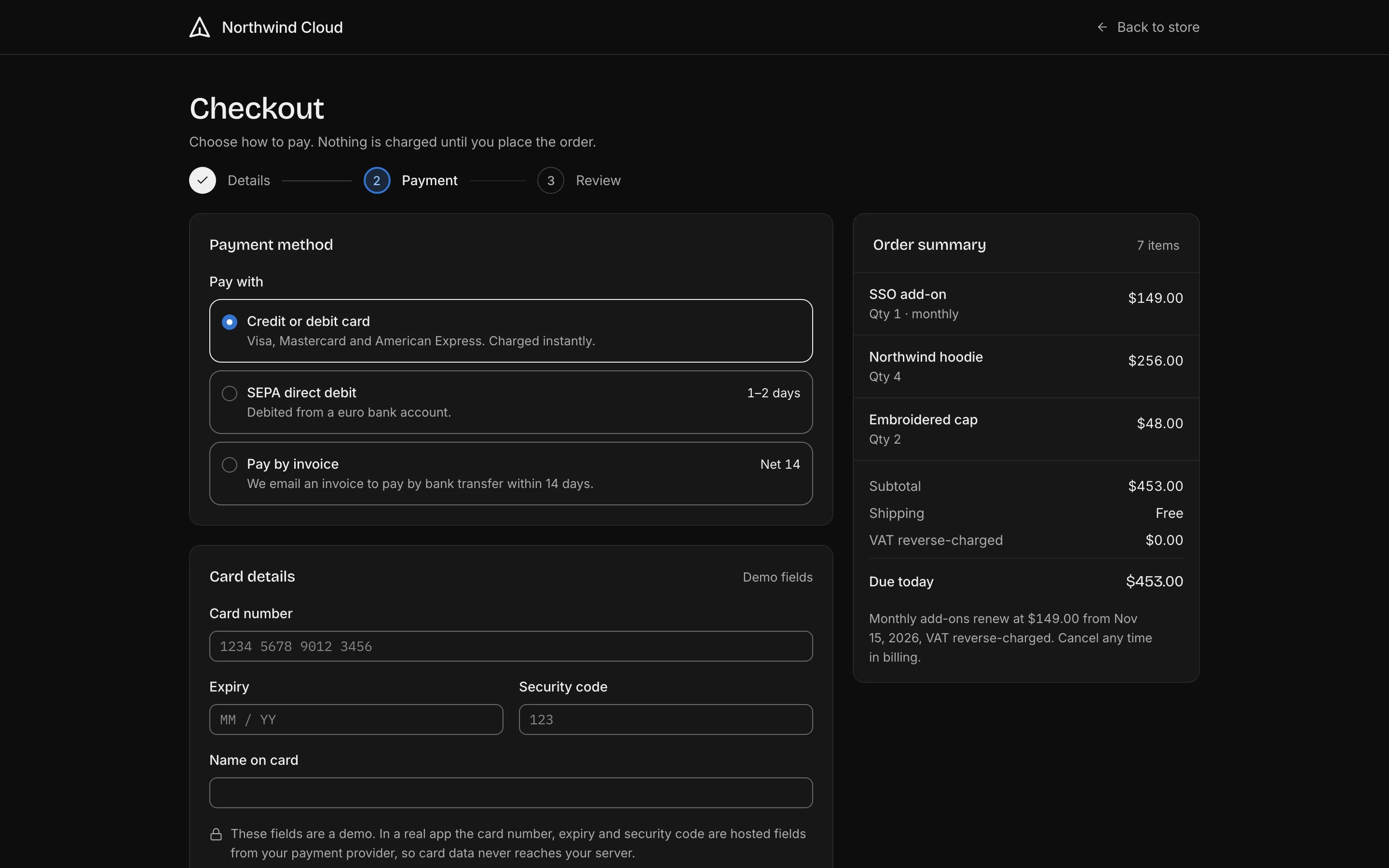Click the lock icon beside the demo notice
1389x868 pixels.
pos(216,834)
